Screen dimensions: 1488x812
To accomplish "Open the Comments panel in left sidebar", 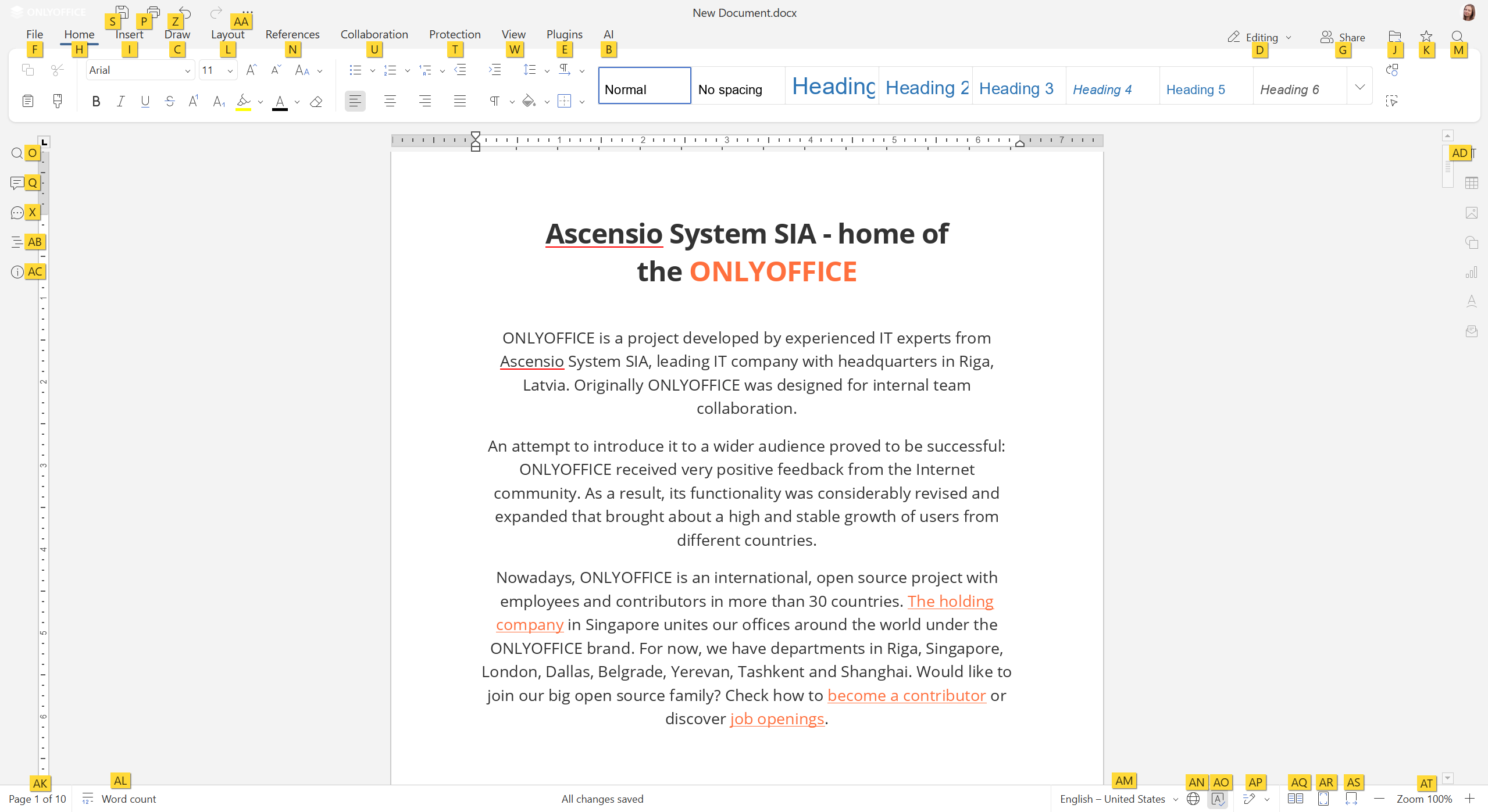I will (16, 183).
